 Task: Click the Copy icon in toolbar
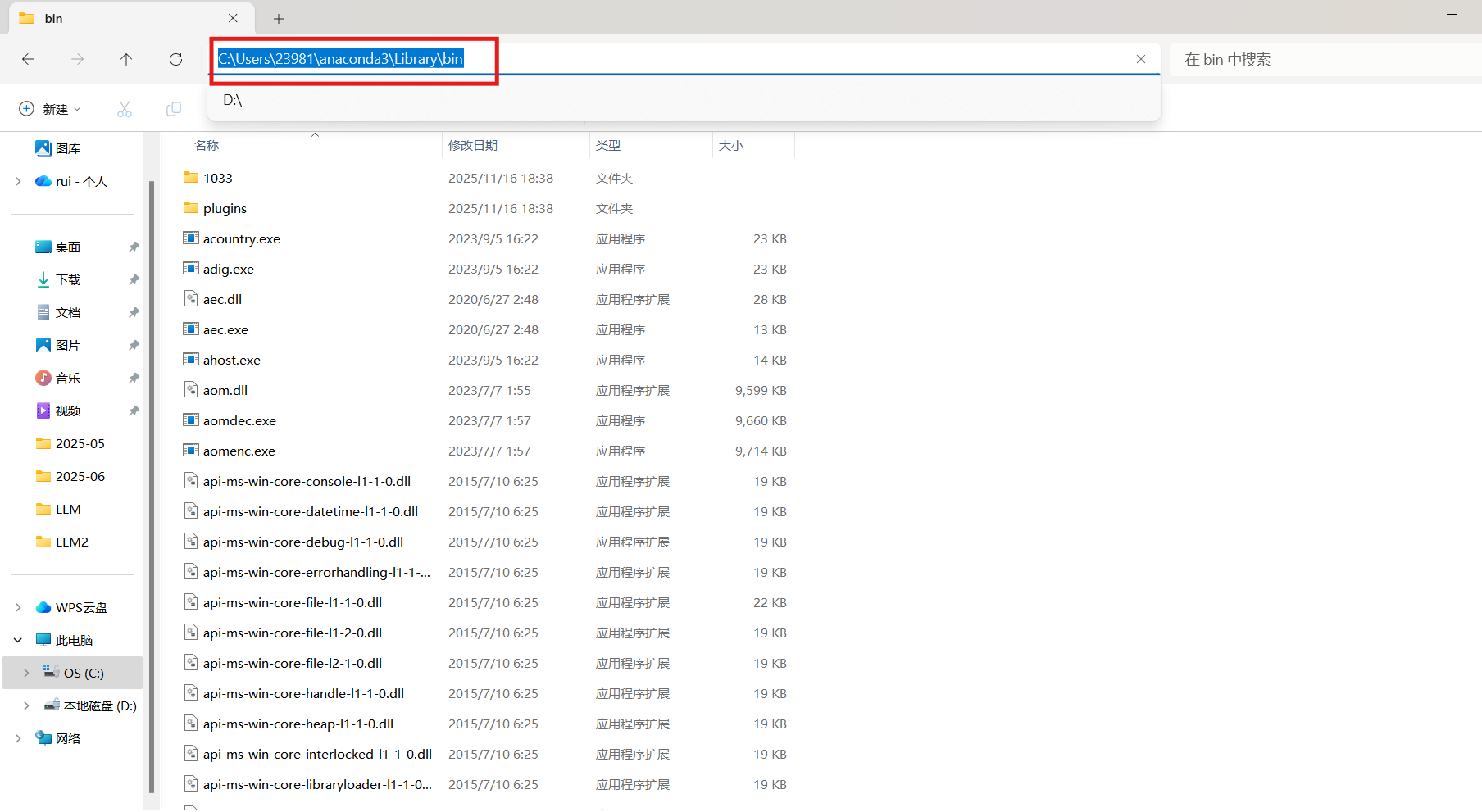point(174,109)
